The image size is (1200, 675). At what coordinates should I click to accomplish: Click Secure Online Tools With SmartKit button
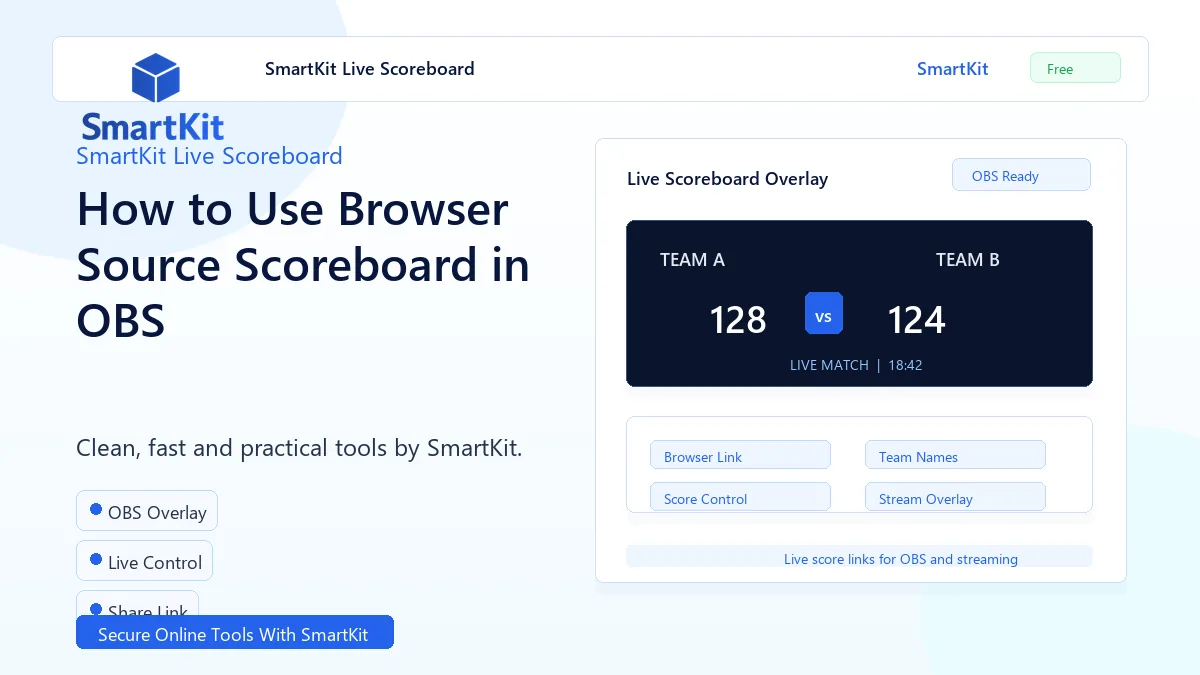(x=235, y=633)
